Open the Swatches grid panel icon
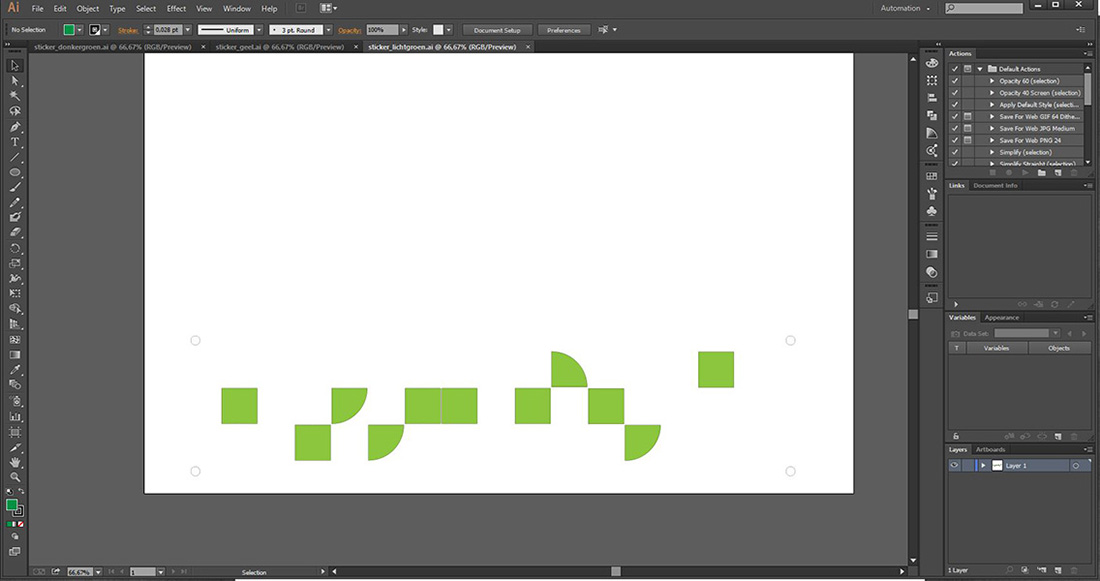This screenshot has height=581, width=1100. [932, 176]
